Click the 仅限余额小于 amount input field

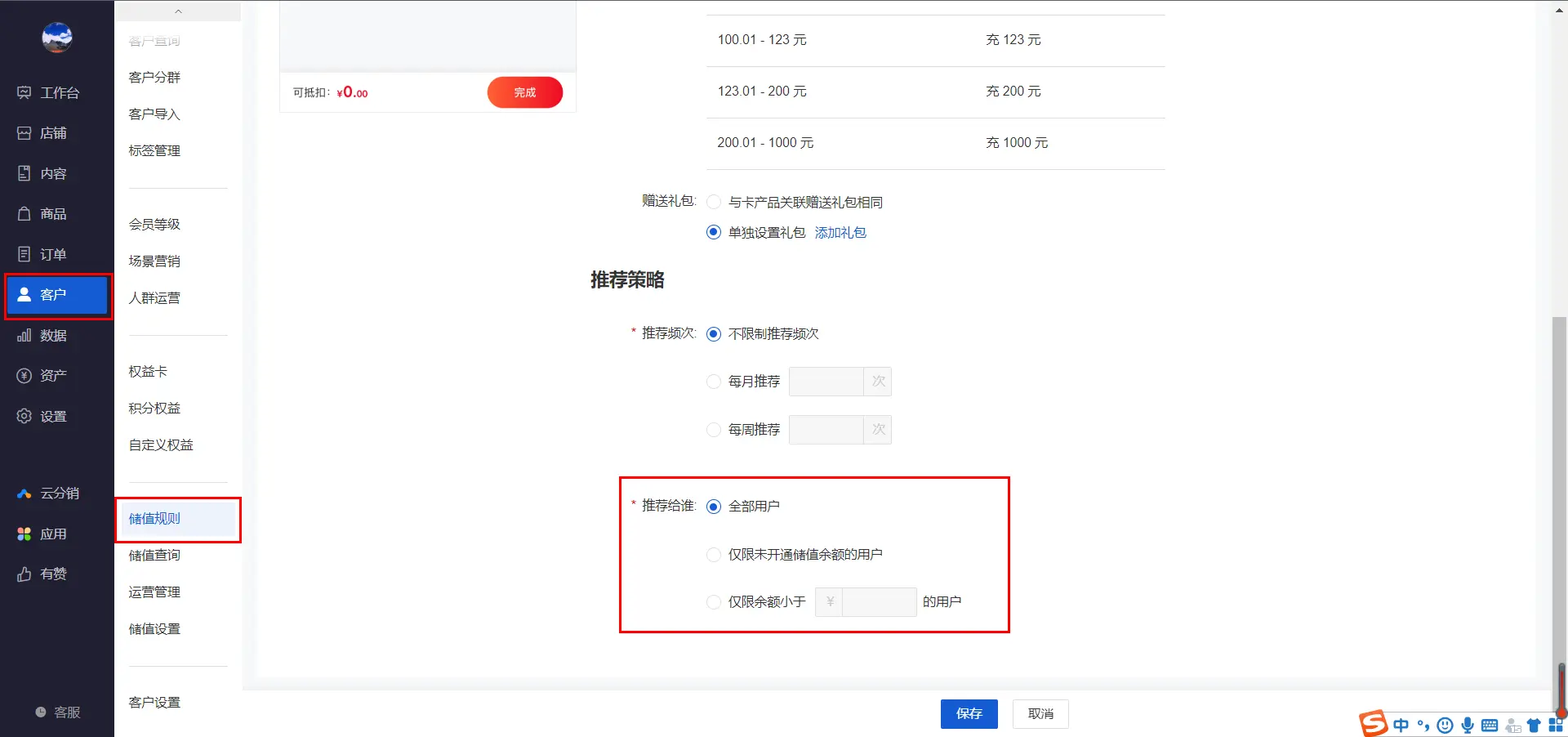(x=879, y=602)
